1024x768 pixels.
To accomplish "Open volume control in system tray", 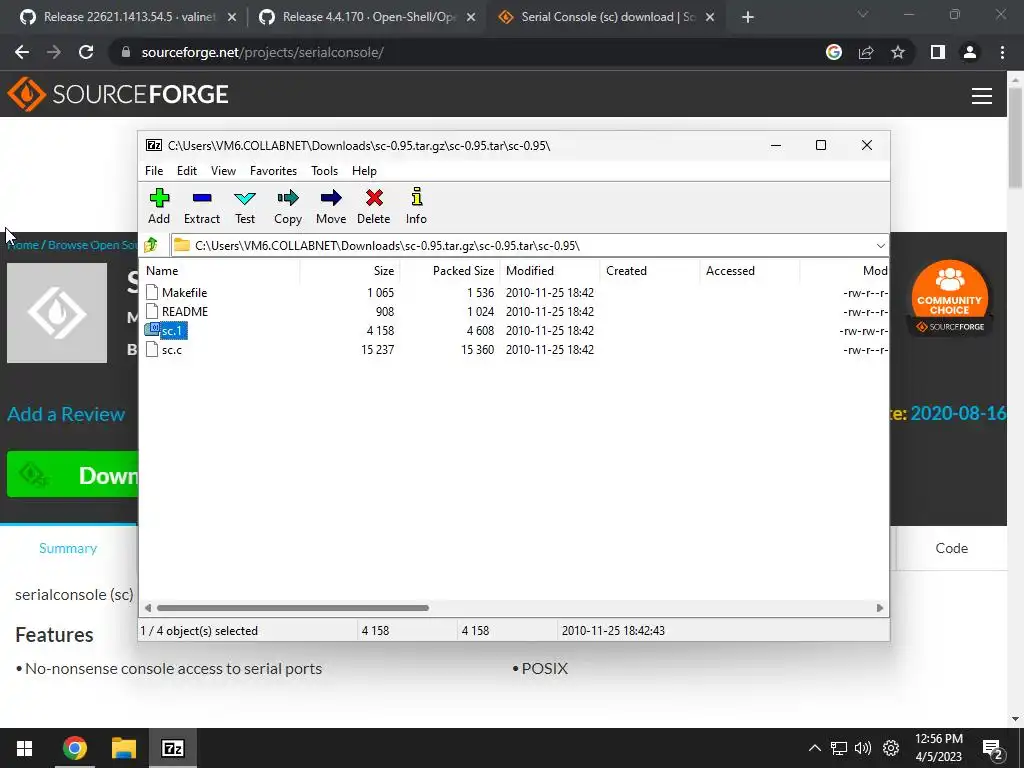I will point(863,748).
